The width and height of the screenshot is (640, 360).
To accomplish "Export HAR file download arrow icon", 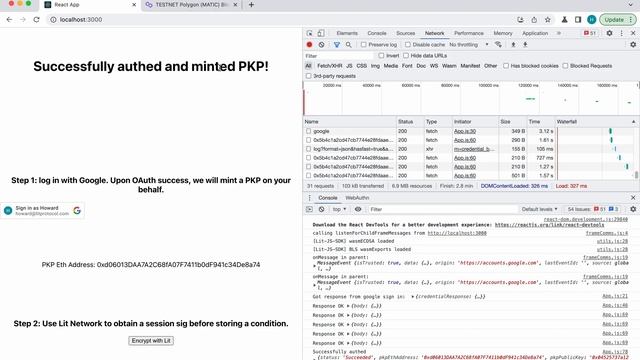I will coord(525,44).
